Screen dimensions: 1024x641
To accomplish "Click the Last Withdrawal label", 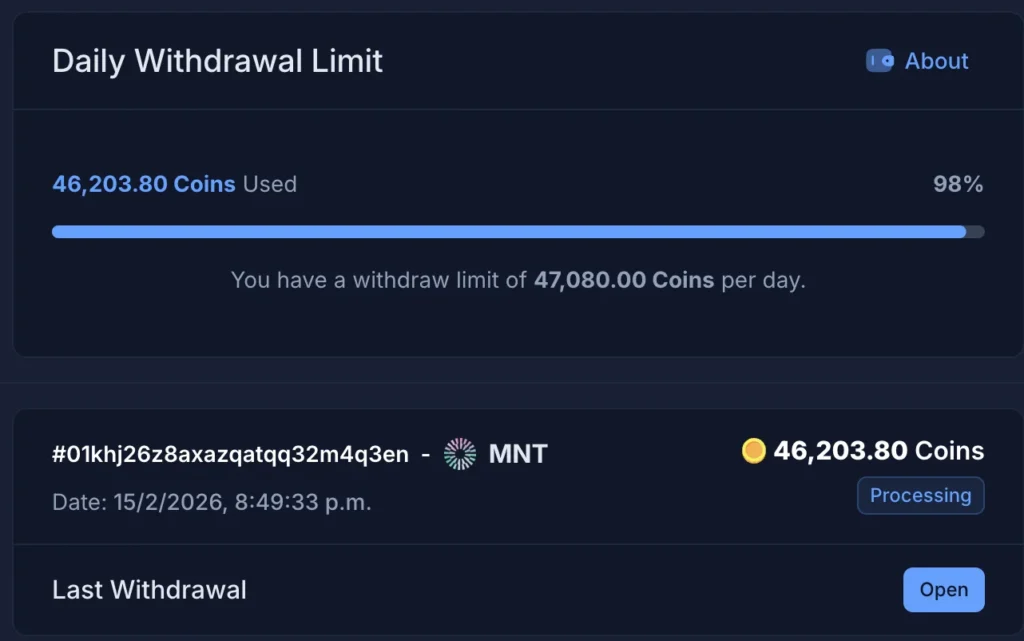I will click(x=149, y=590).
